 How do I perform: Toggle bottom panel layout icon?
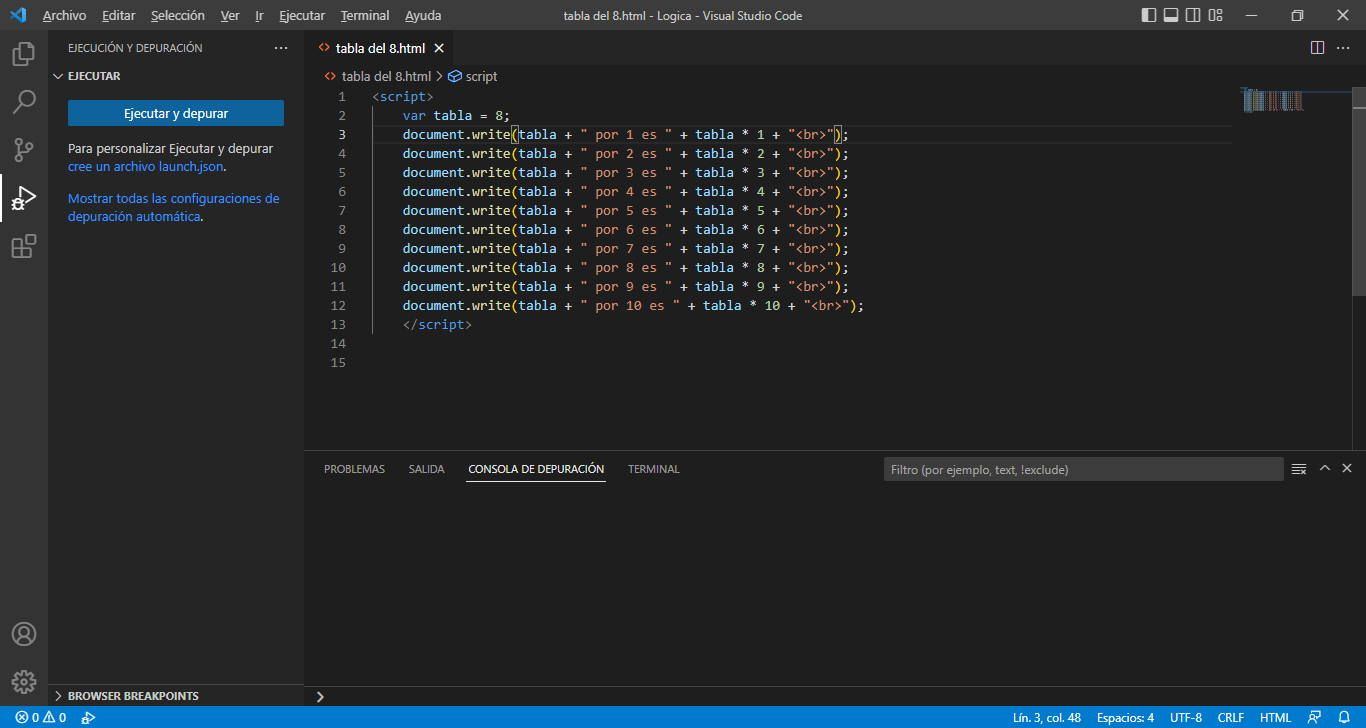[1171, 16]
